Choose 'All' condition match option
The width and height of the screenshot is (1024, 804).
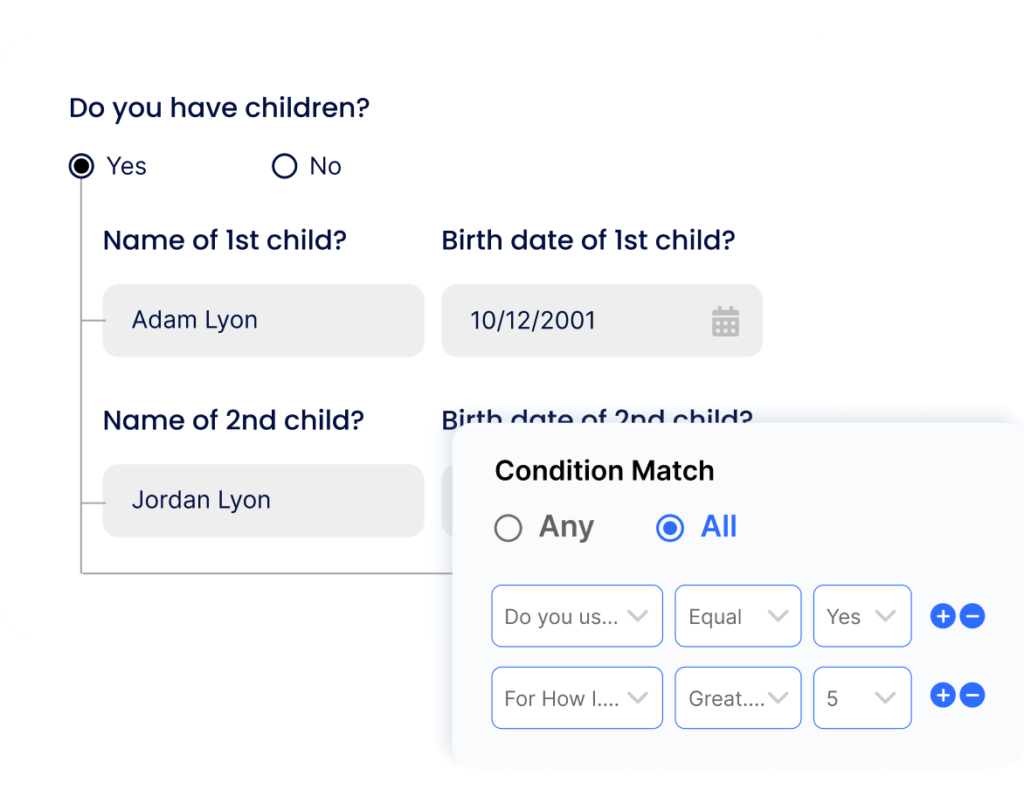pyautogui.click(x=669, y=528)
